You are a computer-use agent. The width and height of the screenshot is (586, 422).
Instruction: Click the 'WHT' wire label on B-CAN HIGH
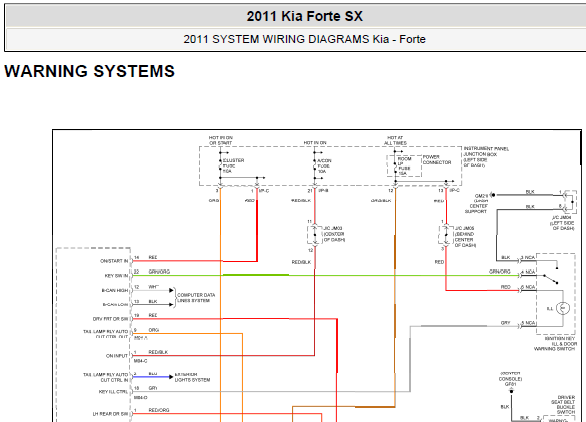point(153,287)
